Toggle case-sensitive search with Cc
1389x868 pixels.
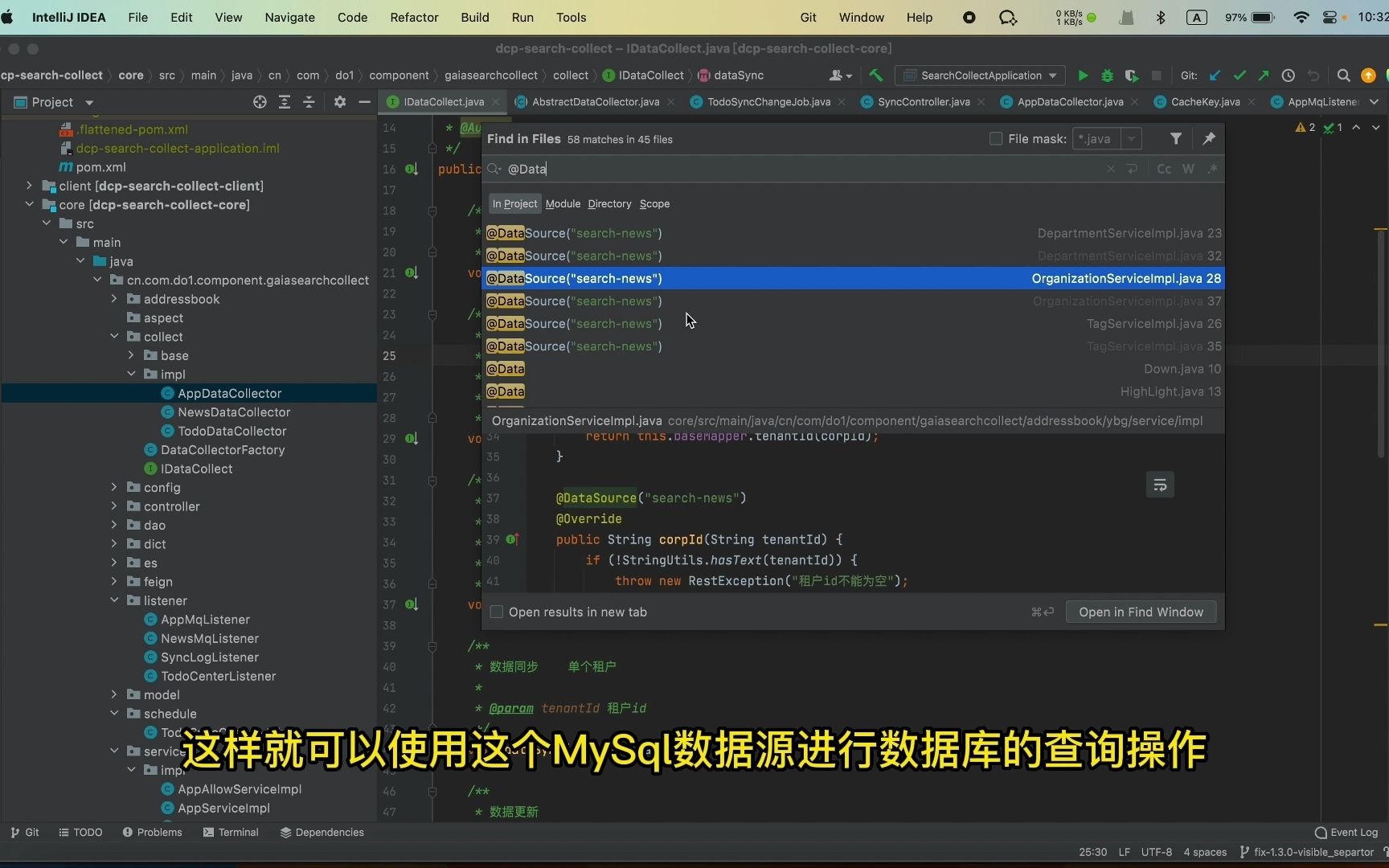(x=1163, y=169)
